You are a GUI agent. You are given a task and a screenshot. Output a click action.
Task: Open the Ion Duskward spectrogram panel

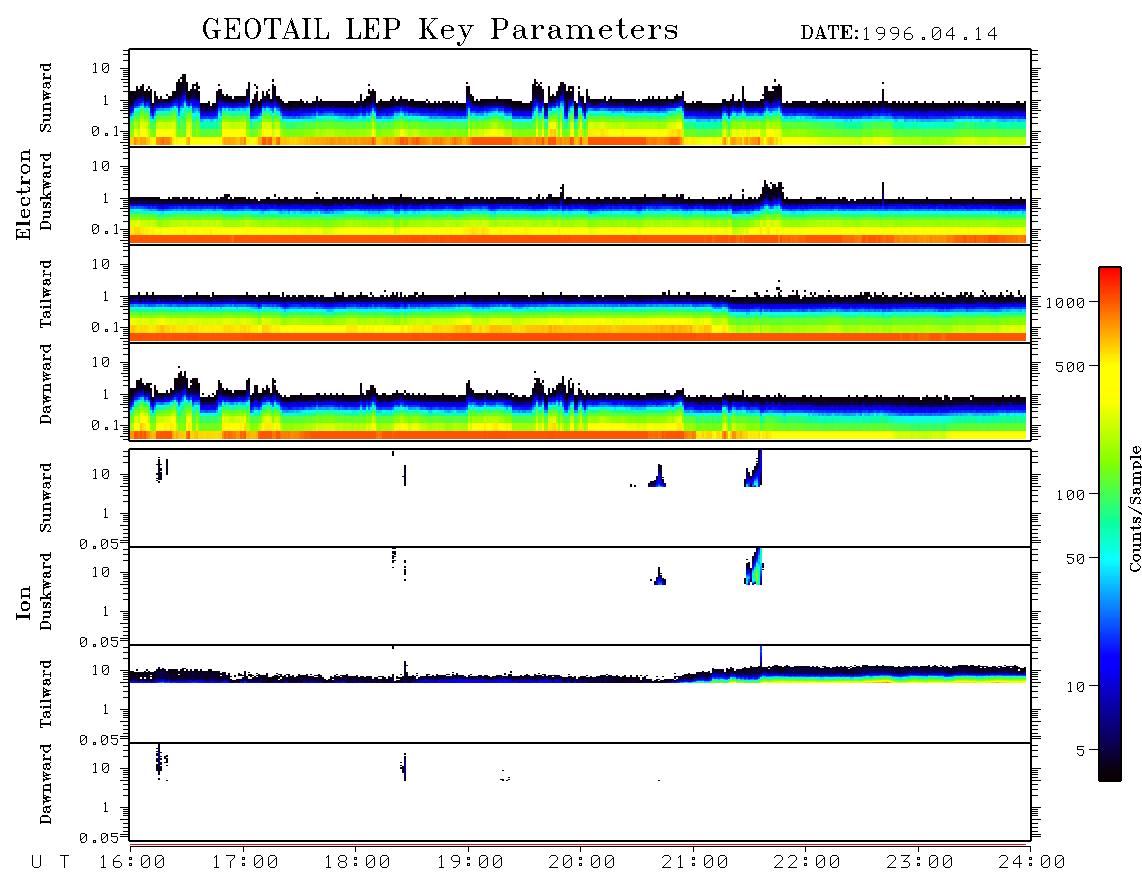580,596
